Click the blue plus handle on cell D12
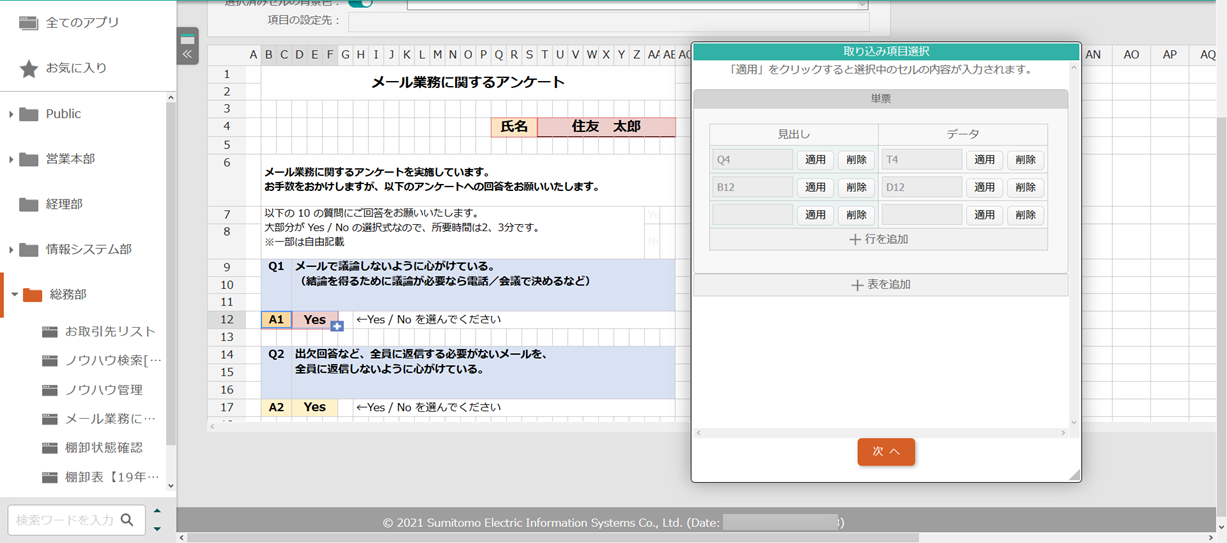The image size is (1227, 543). (337, 326)
